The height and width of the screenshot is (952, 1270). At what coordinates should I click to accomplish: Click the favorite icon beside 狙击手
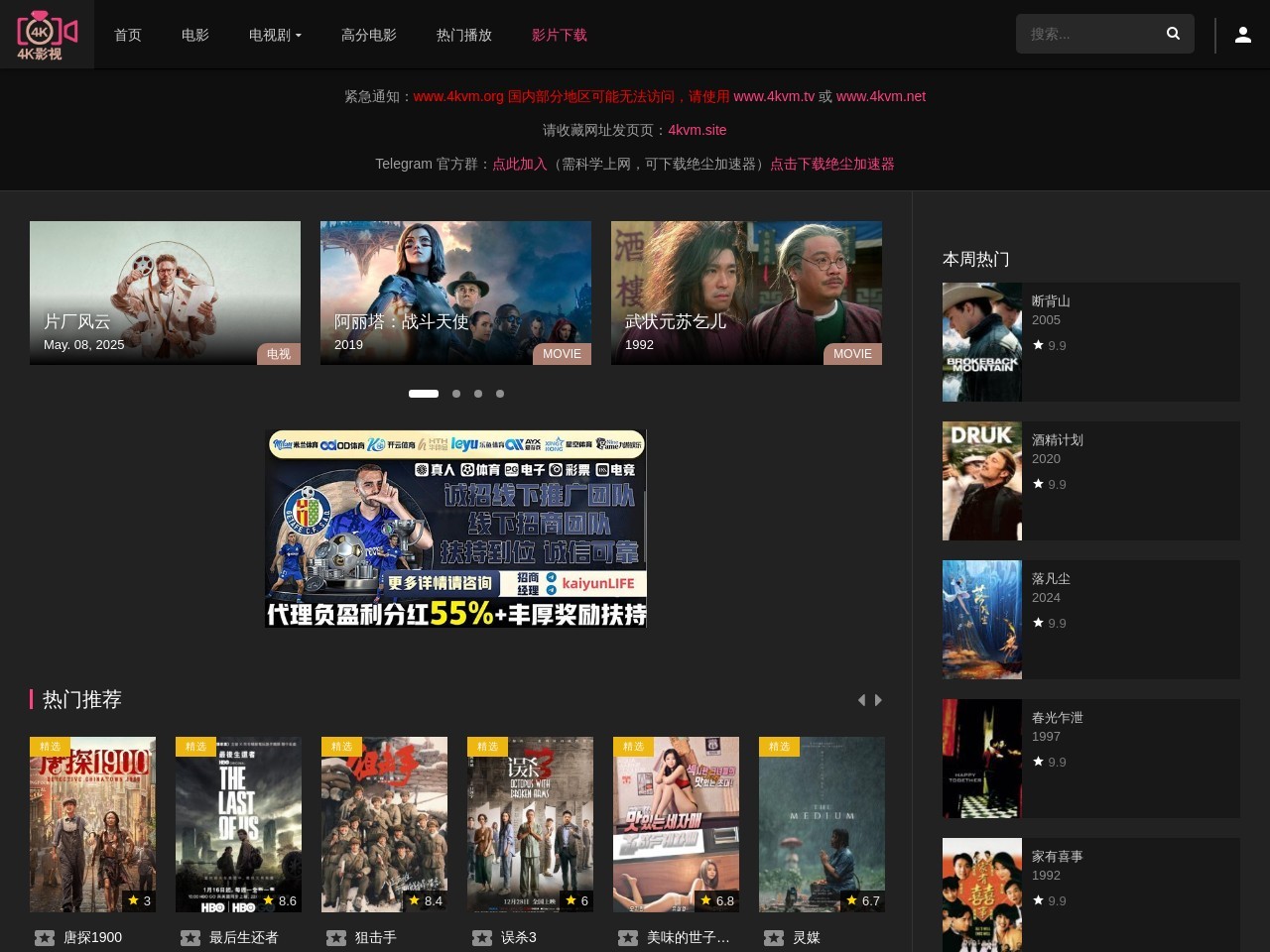pos(336,938)
